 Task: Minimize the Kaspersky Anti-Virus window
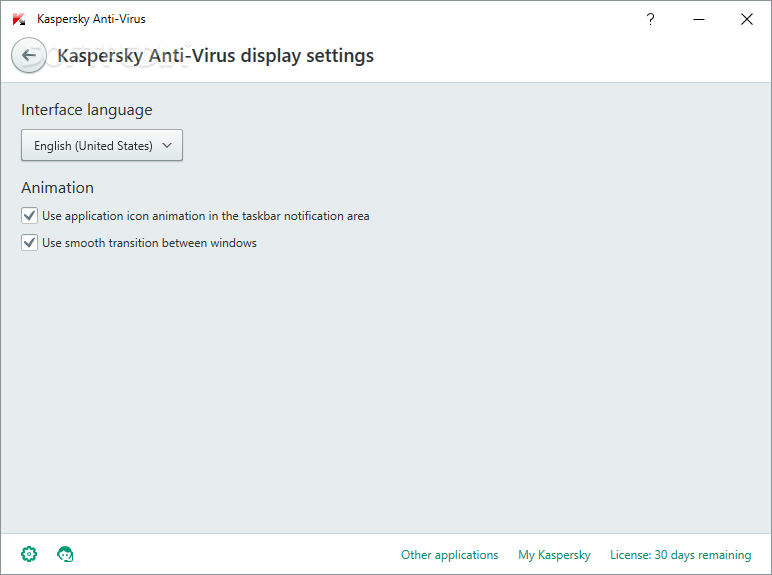tap(699, 19)
